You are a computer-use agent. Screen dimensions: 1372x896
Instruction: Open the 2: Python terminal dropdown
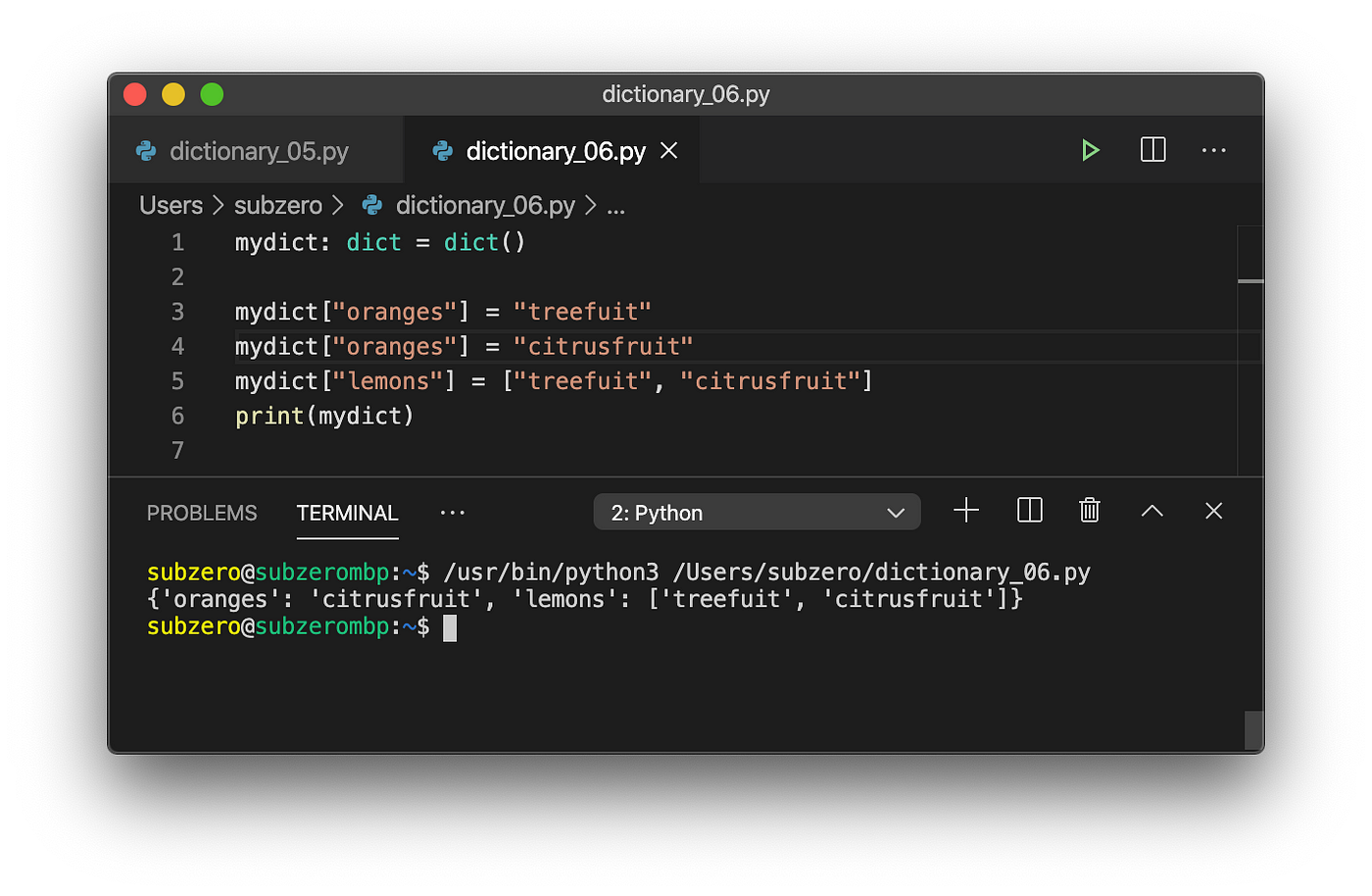pos(757,512)
